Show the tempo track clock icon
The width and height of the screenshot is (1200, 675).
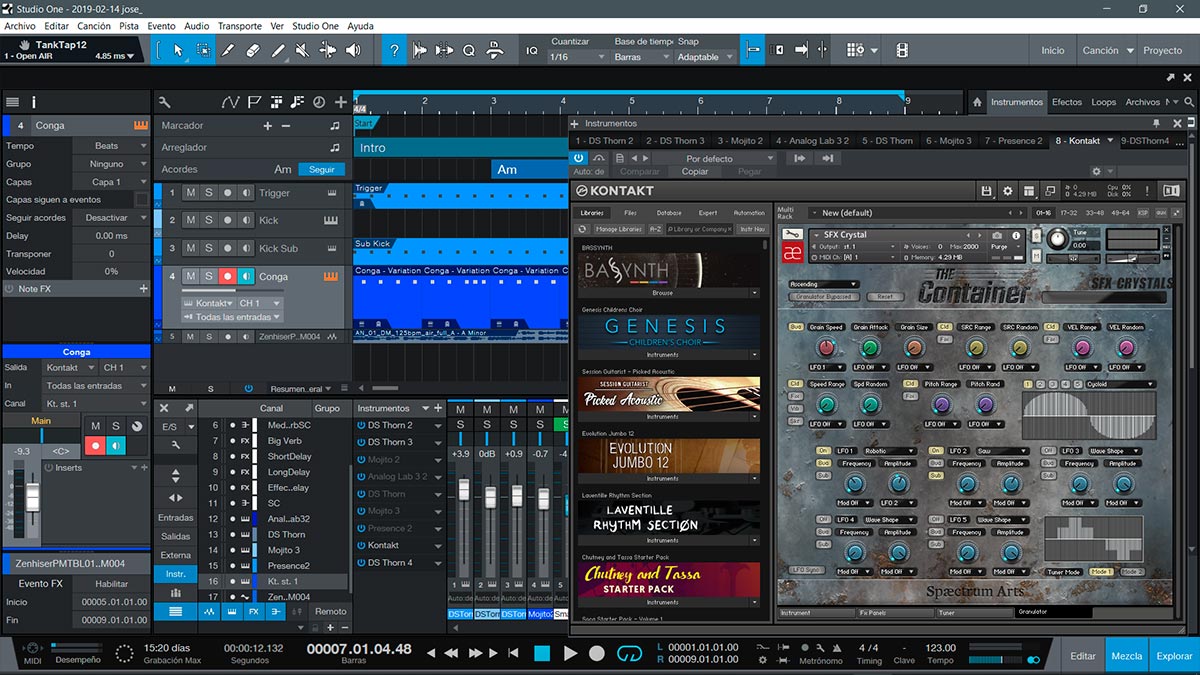(x=318, y=102)
